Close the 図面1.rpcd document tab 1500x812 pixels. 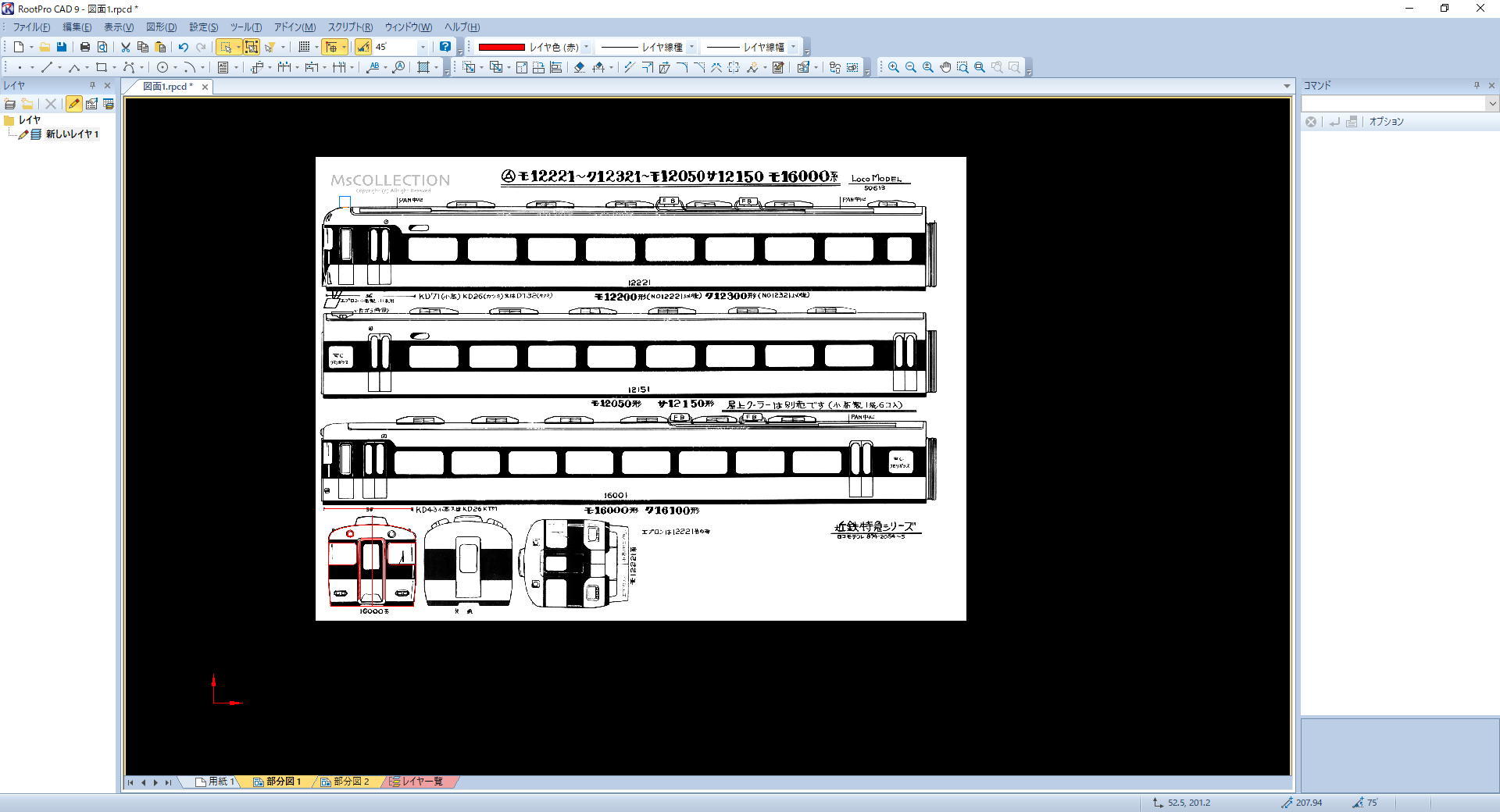(x=205, y=87)
